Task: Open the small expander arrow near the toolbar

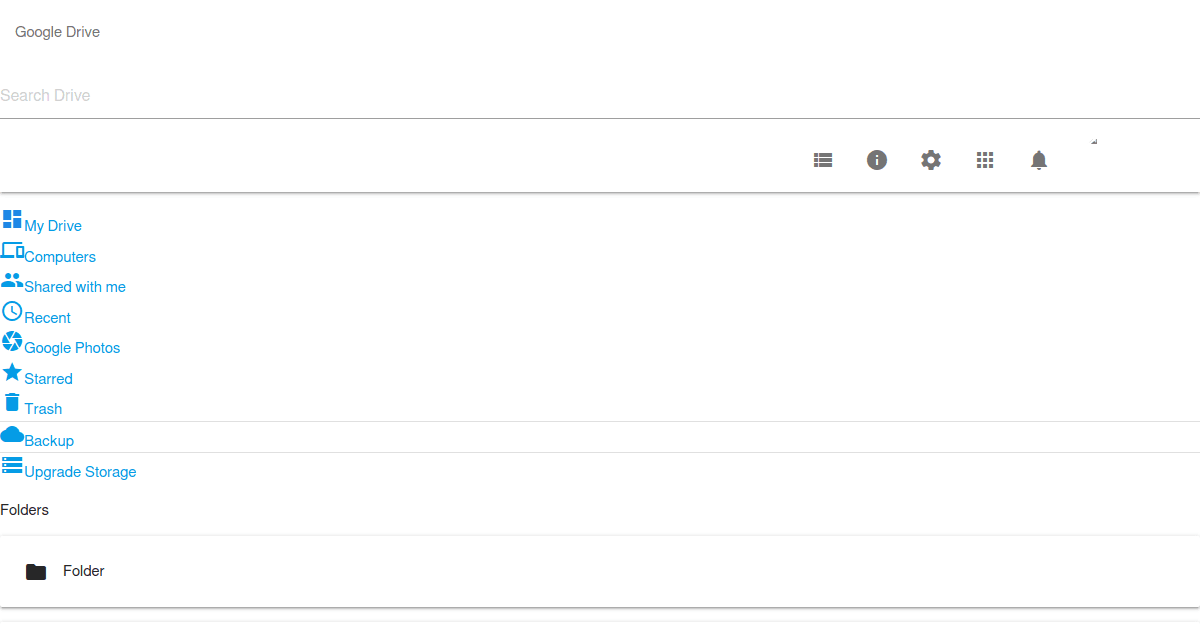Action: tap(1095, 142)
